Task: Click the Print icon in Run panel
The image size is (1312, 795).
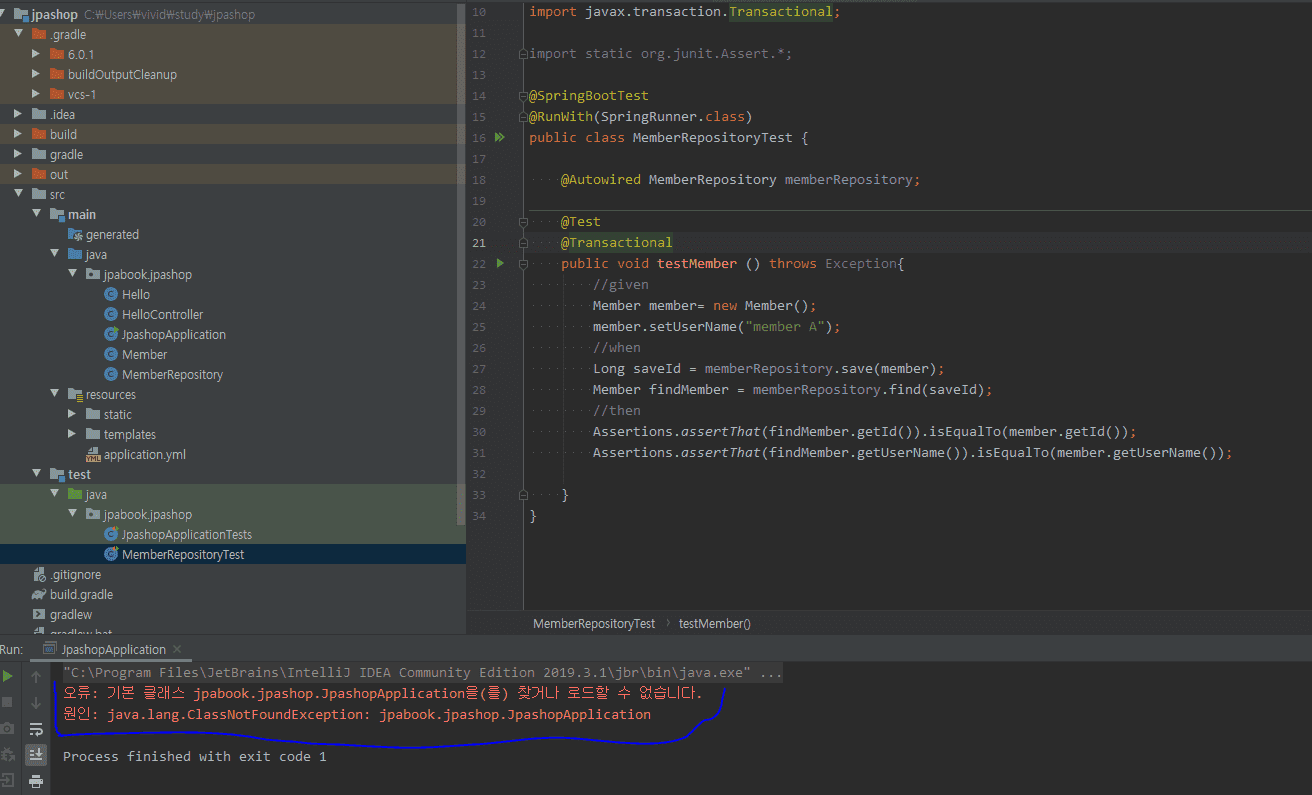Action: (x=36, y=781)
